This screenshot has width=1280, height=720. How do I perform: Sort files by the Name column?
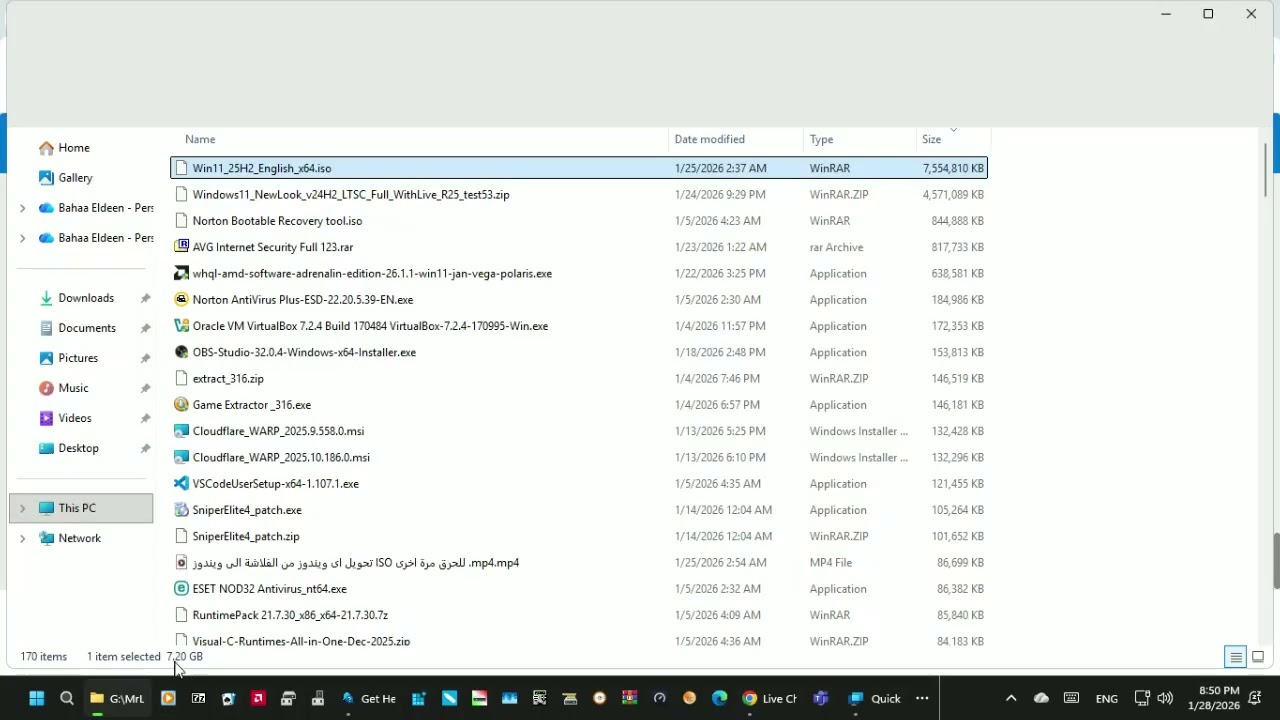coord(200,139)
